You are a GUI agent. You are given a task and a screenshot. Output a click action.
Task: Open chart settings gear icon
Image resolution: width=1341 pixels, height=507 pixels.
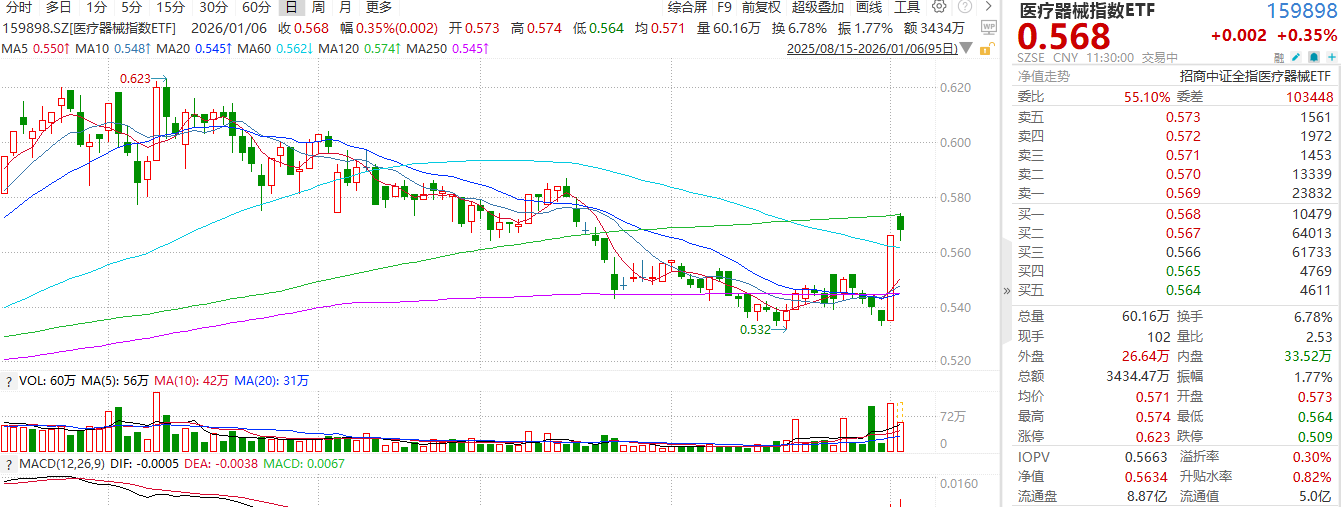coord(938,7)
